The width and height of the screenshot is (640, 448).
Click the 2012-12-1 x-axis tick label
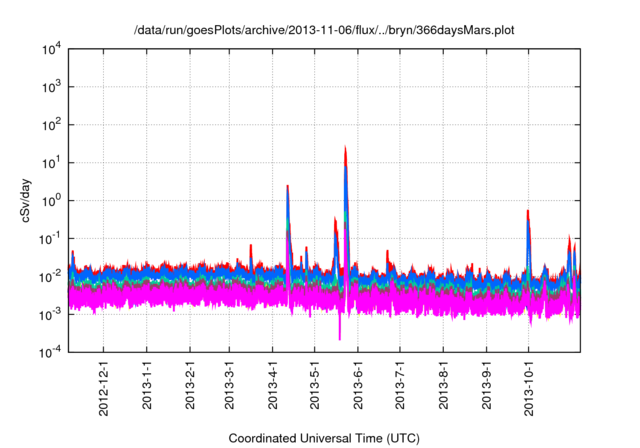pyautogui.click(x=103, y=388)
